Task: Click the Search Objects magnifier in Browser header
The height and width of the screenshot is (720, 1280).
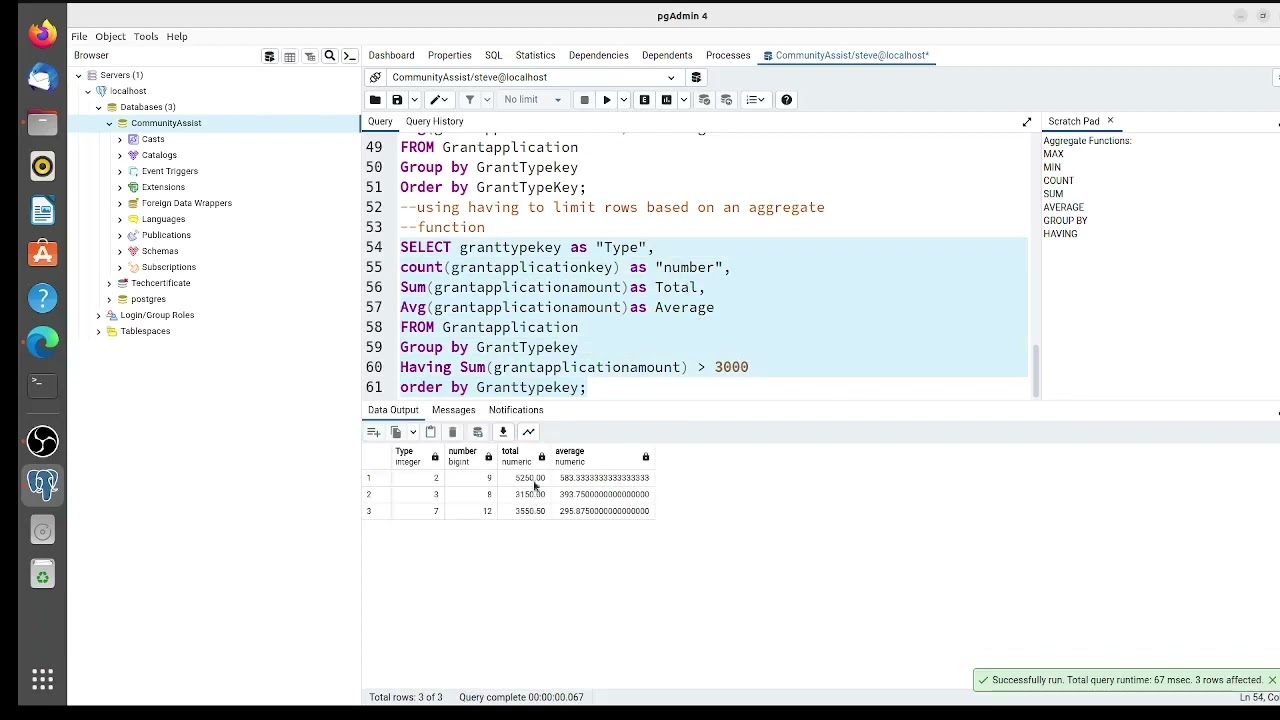Action: pos(330,56)
